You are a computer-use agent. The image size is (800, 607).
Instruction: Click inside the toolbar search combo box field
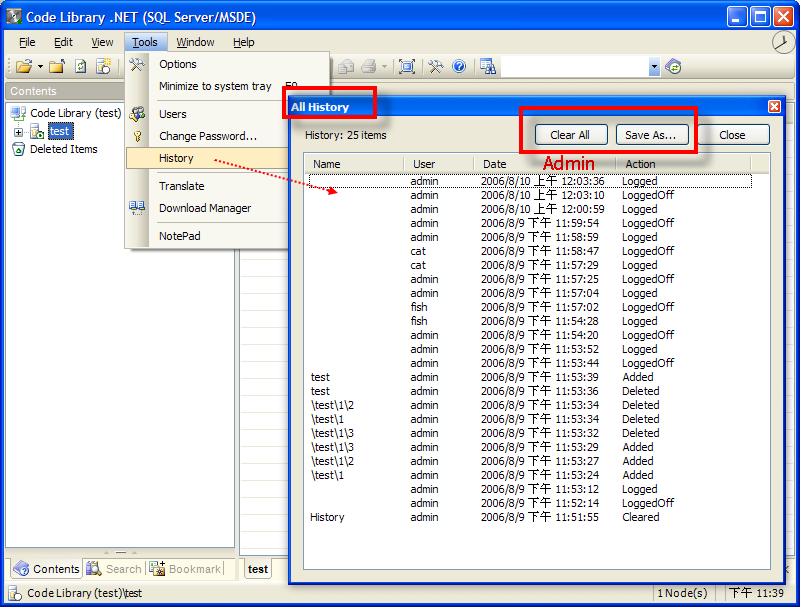(575, 67)
